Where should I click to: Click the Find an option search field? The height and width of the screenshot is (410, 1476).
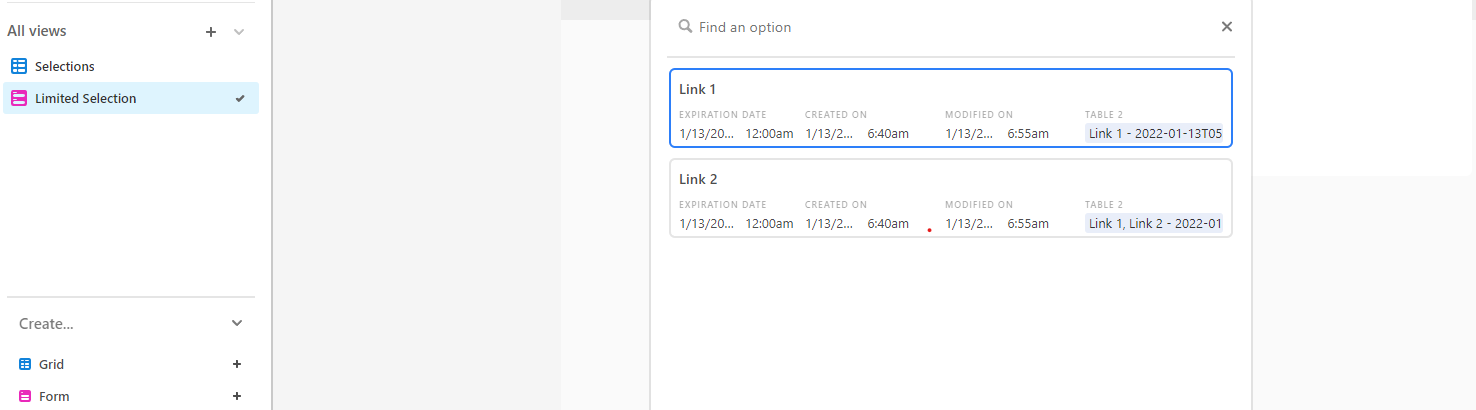(x=940, y=27)
